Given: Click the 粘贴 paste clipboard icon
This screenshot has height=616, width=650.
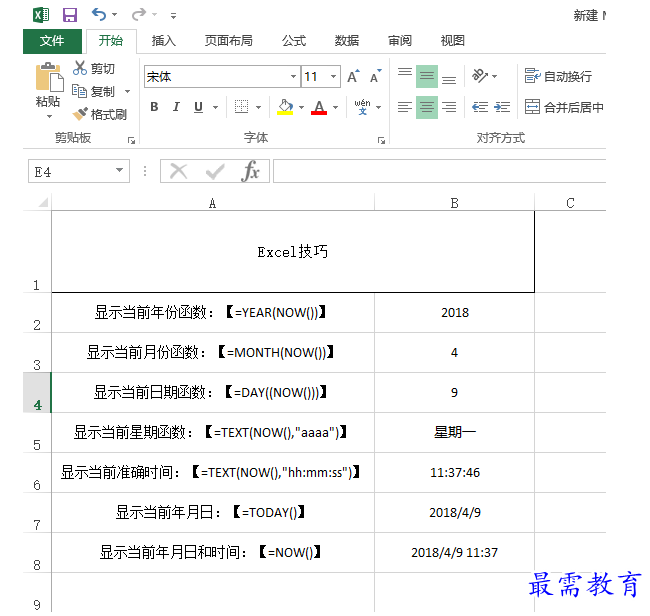Looking at the screenshot, I should click(49, 77).
